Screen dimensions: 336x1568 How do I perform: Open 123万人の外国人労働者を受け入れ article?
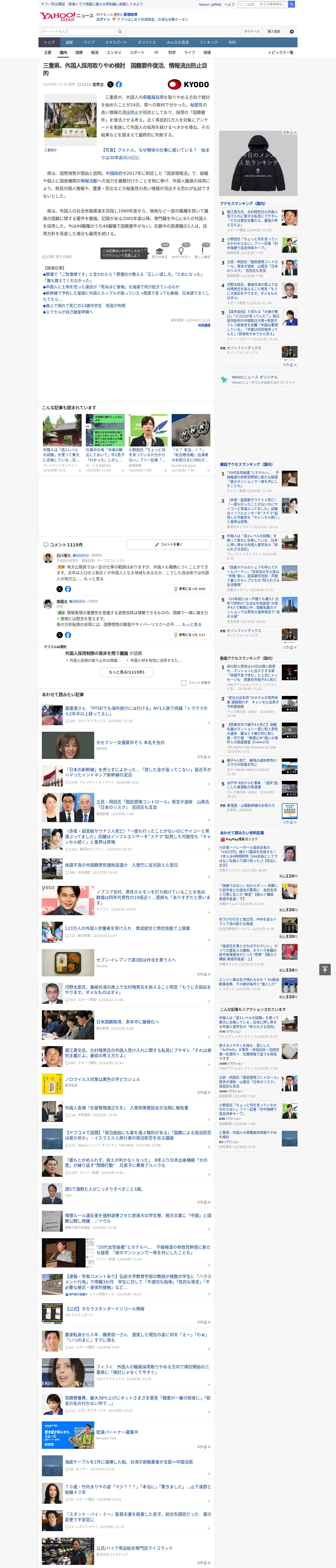point(127,928)
